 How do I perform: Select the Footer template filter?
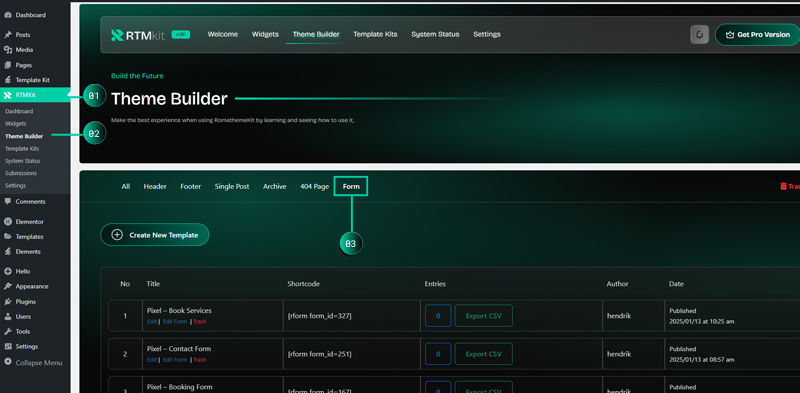(191, 187)
